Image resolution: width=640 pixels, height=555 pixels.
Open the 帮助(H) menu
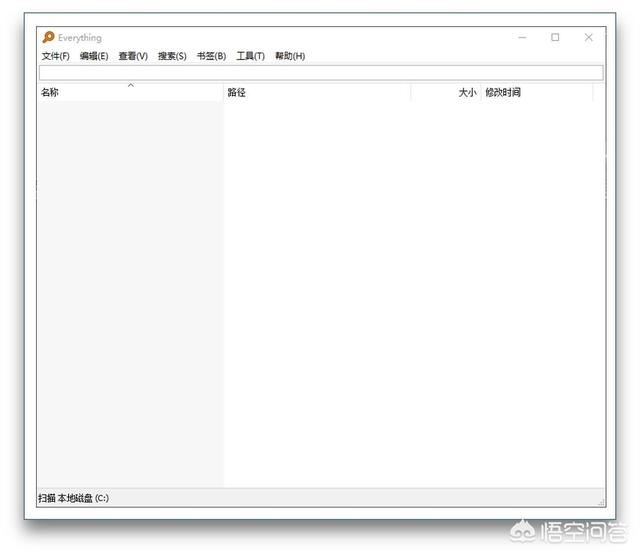click(x=290, y=56)
